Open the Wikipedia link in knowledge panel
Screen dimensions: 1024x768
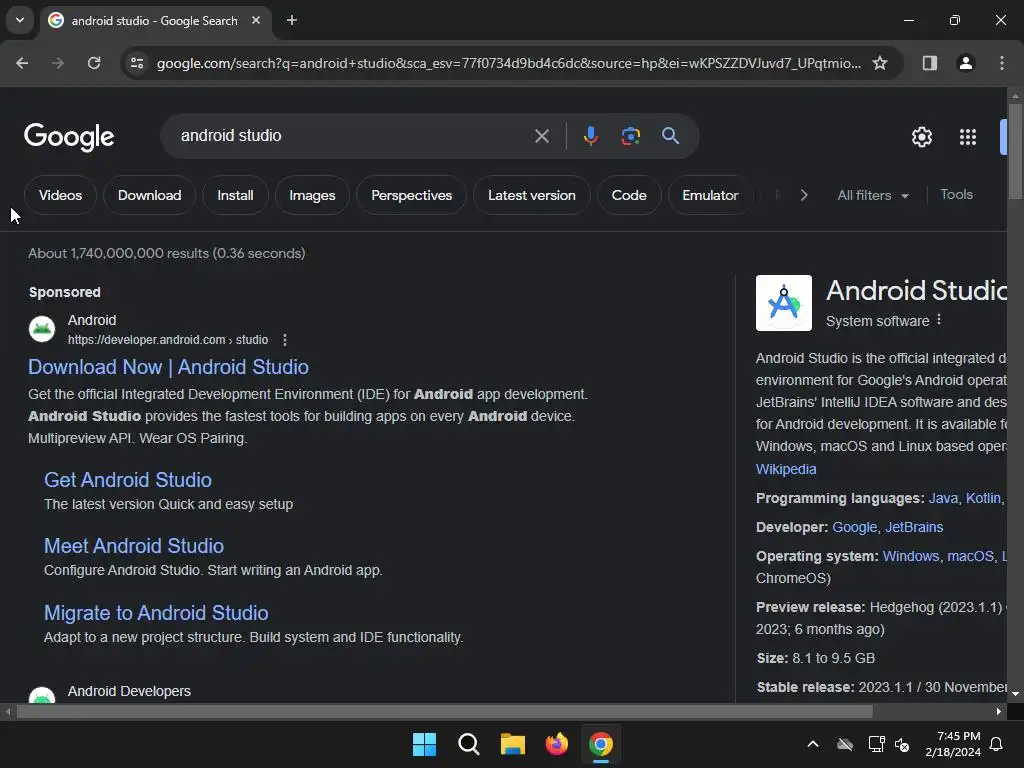(x=786, y=469)
